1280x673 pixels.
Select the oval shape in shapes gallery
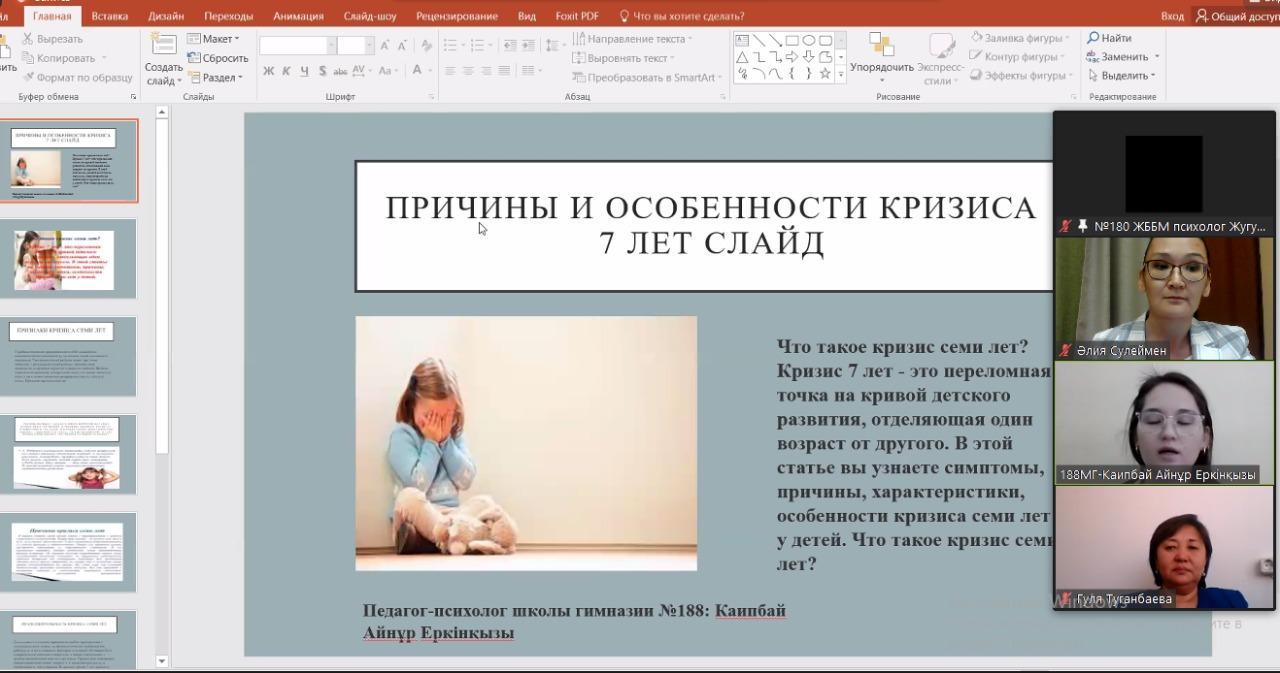click(x=808, y=40)
